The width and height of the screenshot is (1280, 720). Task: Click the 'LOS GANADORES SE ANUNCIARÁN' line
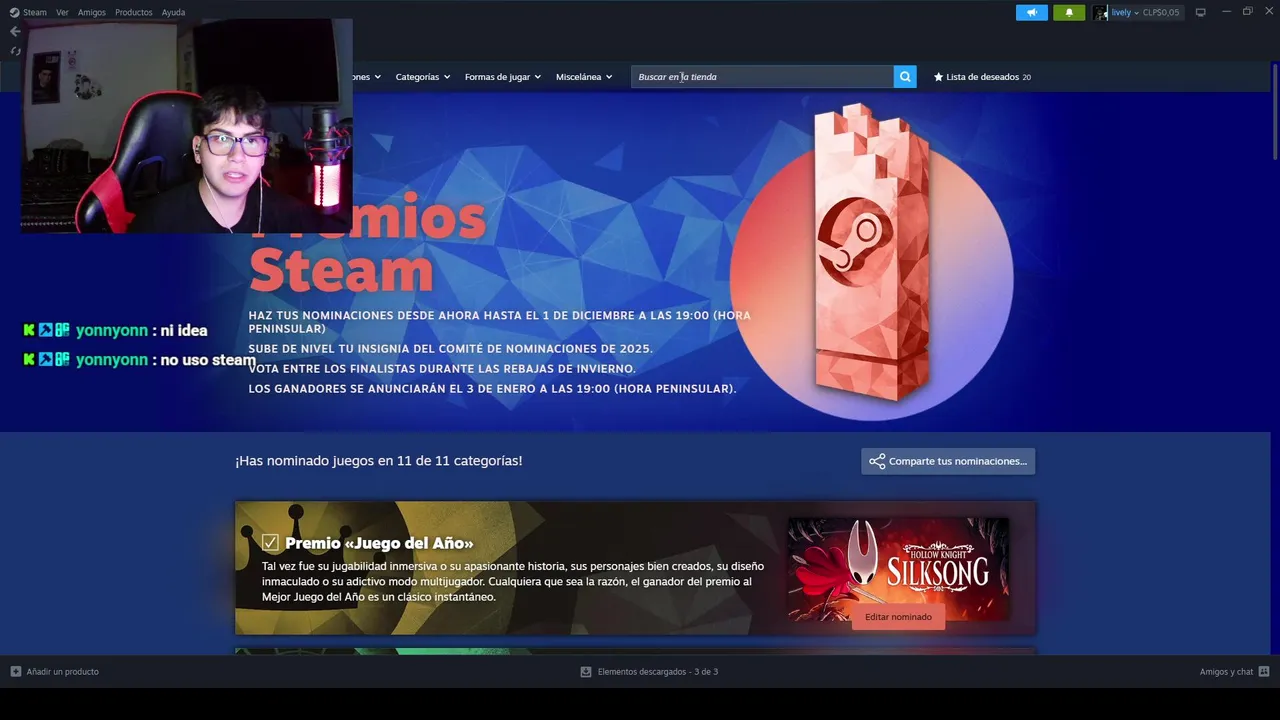(x=492, y=389)
